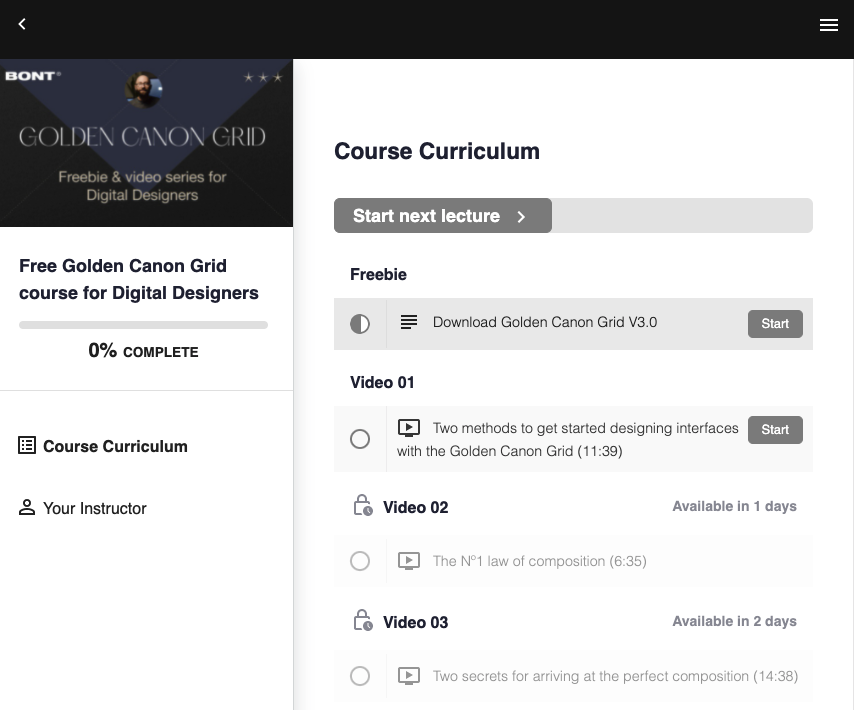Screen dimensions: 854x710
Task: Open Download Golden Canon Grid V3.0 title
Action: coord(545,322)
